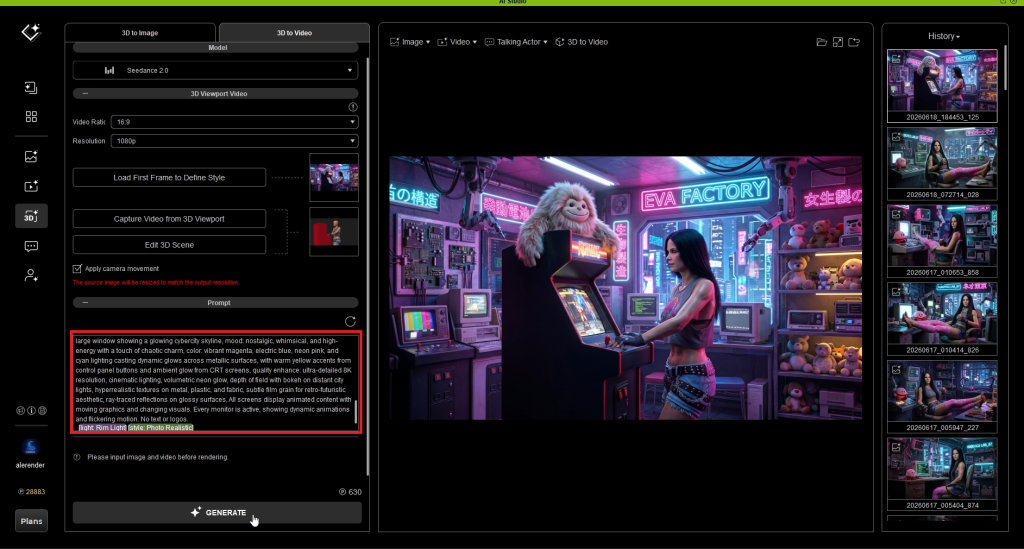Click the left panel vertical scrollbar
1024x549 pixels.
pos(367,266)
